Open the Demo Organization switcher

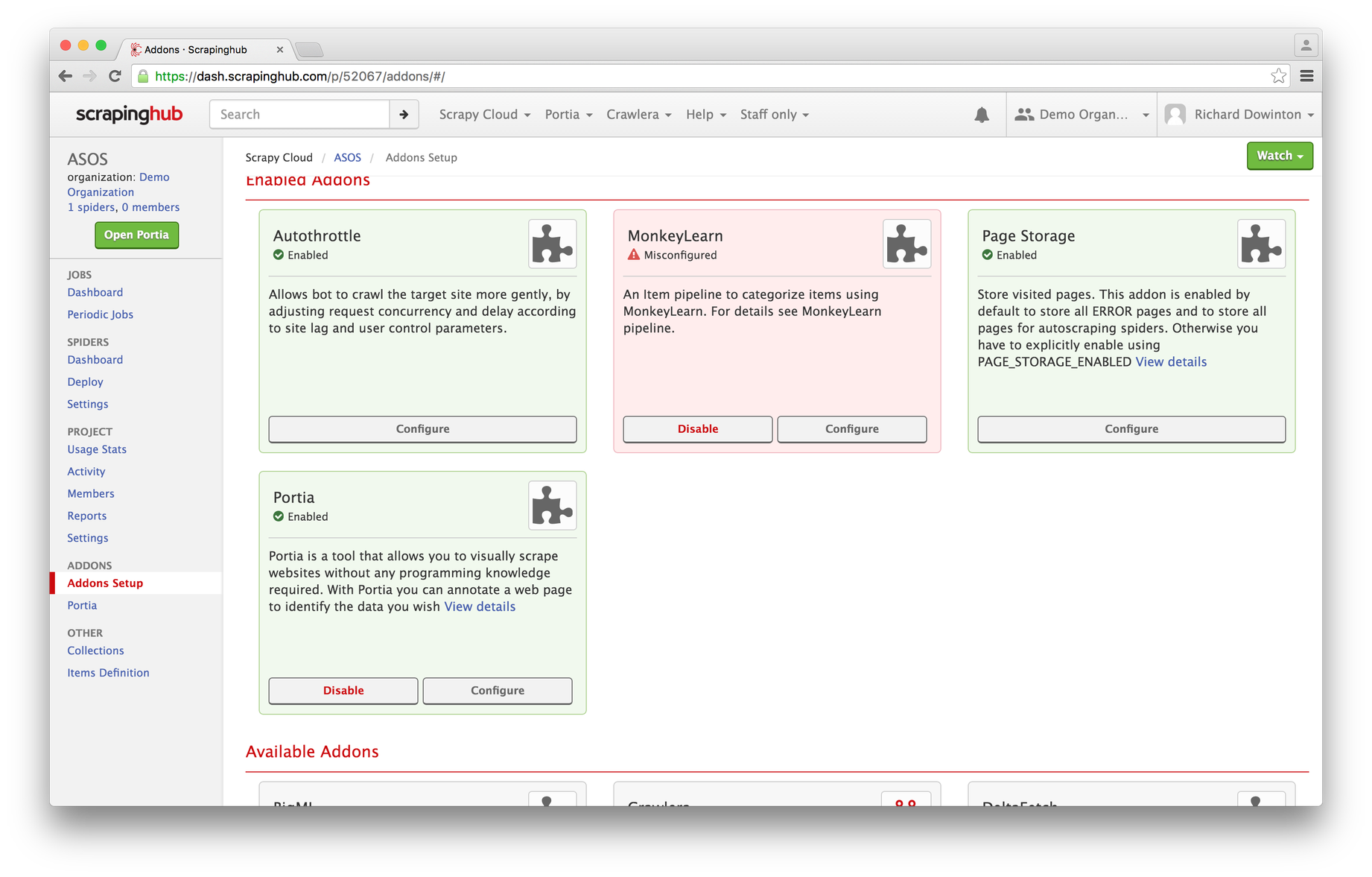1082,115
